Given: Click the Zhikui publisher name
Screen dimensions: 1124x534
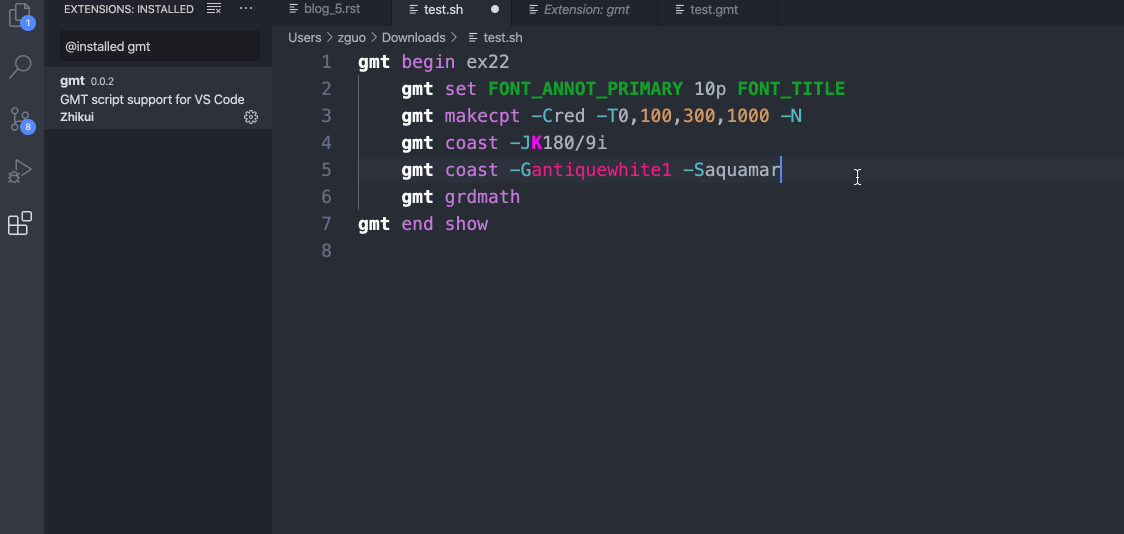Looking at the screenshot, I should click(x=77, y=117).
